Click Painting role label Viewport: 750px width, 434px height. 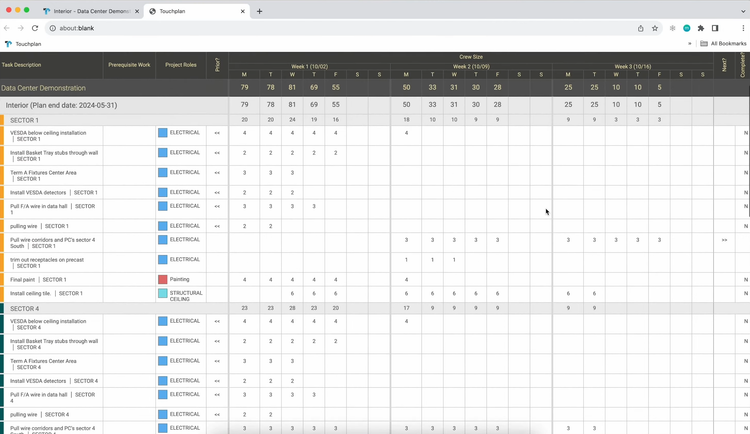tap(179, 279)
